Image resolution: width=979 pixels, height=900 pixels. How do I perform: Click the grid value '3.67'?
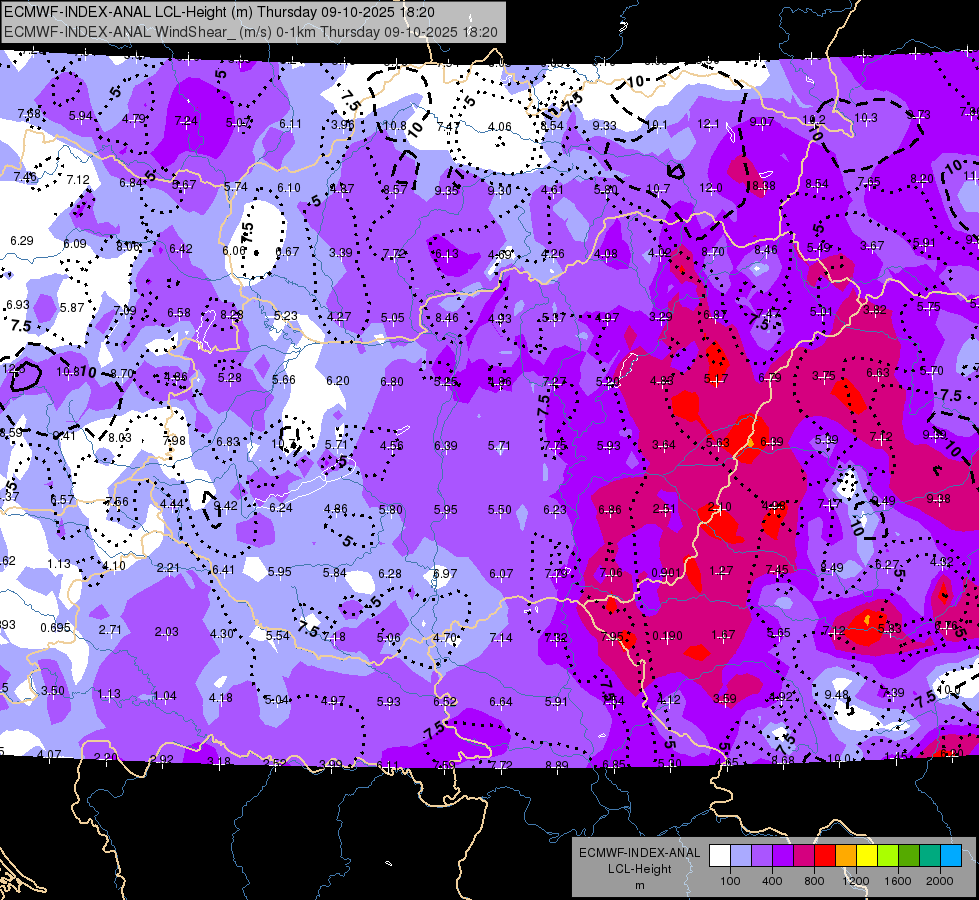tap(872, 245)
